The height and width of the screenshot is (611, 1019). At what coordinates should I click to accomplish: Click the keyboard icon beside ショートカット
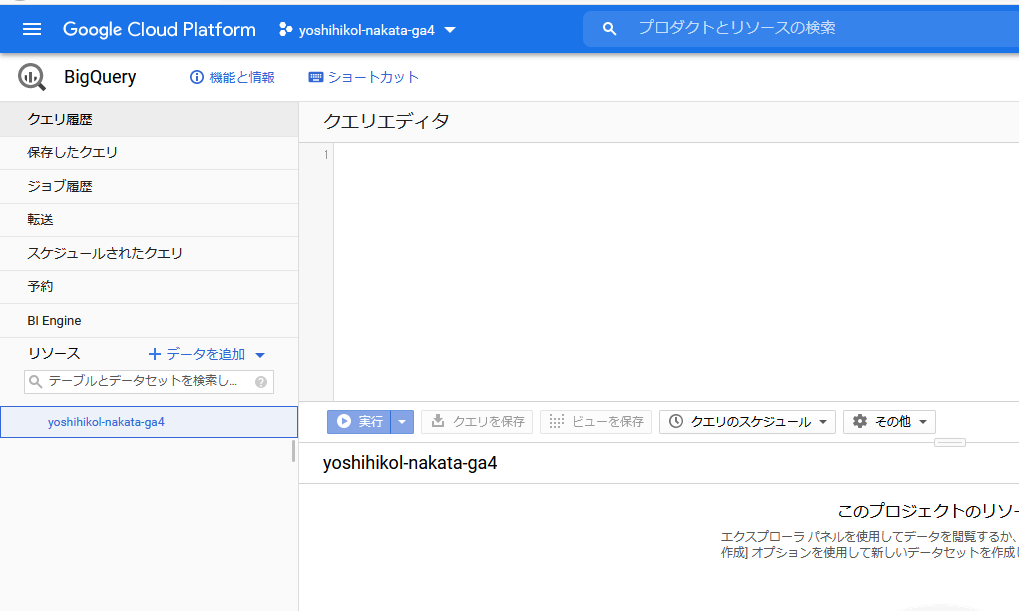tap(316, 77)
